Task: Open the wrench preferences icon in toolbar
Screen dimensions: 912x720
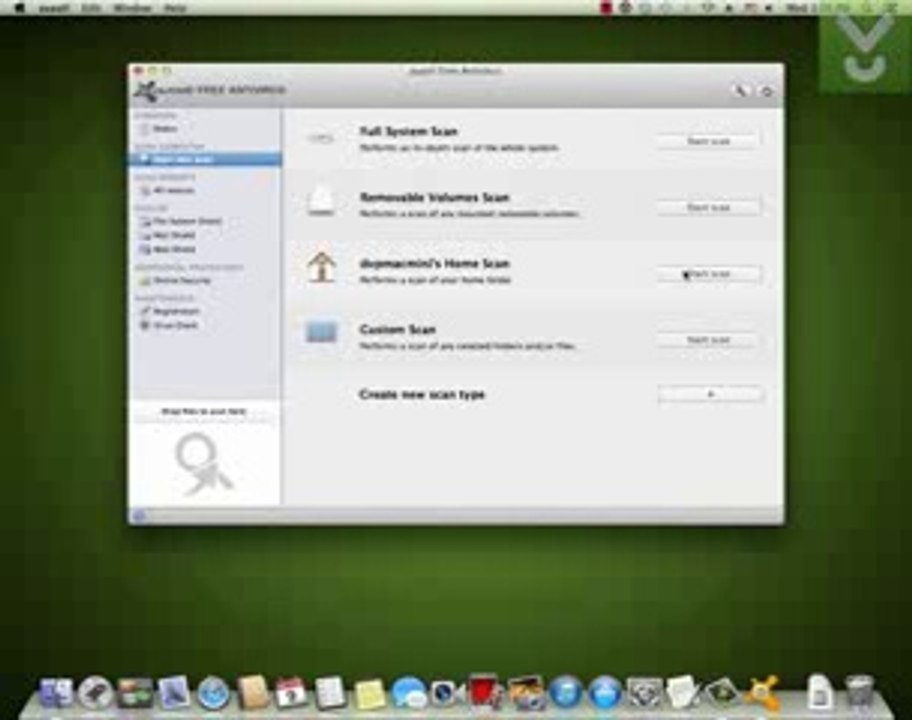Action: pyautogui.click(x=740, y=91)
